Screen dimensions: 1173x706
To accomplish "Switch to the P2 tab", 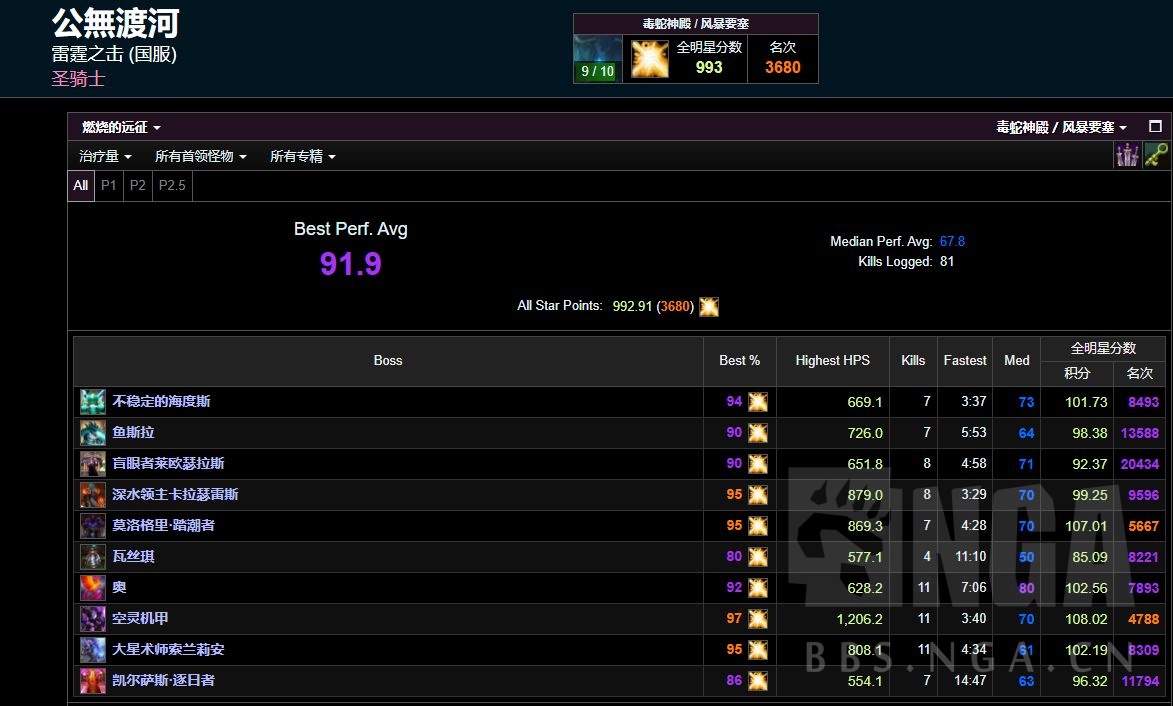I will (138, 185).
